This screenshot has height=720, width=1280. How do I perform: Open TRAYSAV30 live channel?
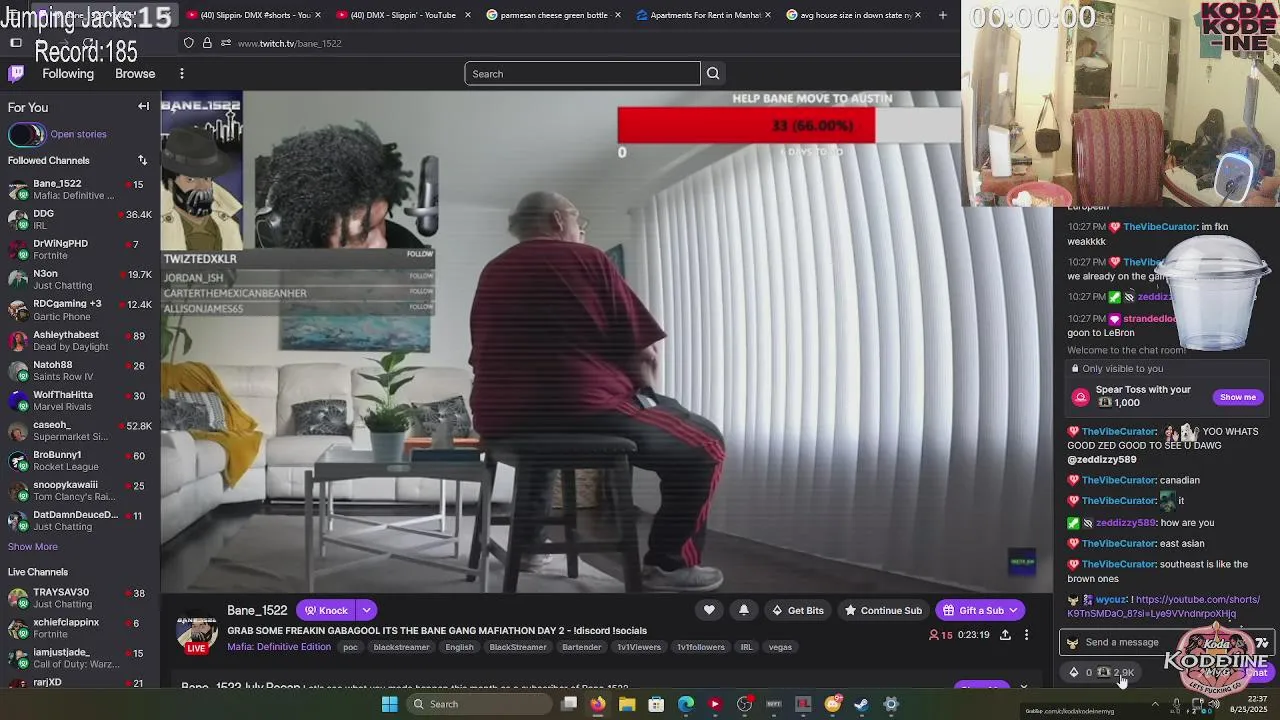pos(80,598)
